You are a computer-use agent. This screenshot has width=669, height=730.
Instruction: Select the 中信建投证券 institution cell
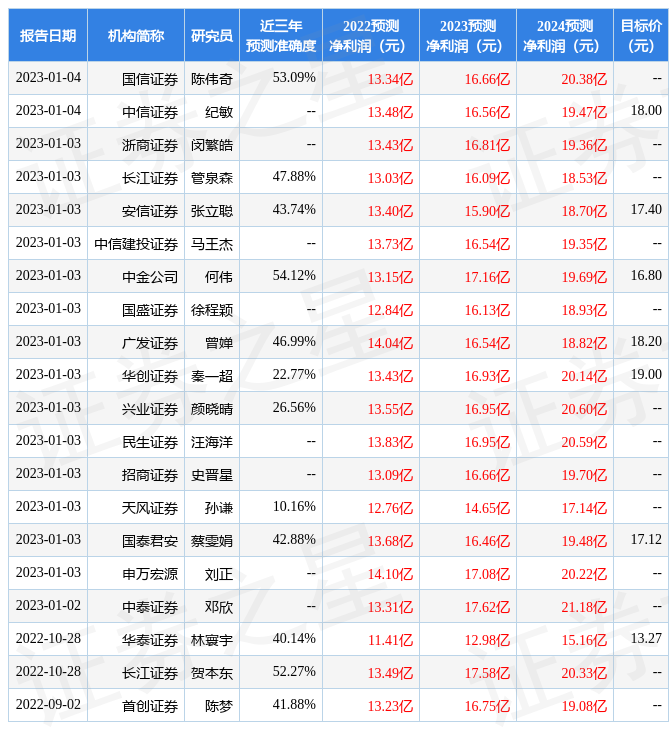coord(136,244)
